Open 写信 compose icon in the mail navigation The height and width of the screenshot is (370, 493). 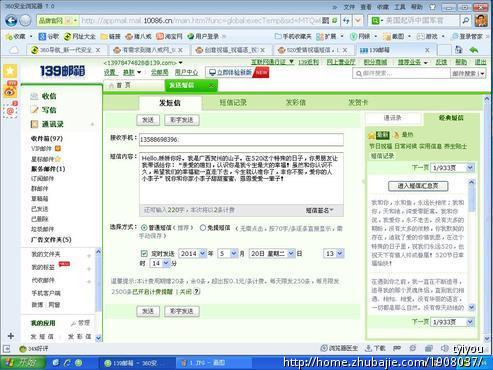pyautogui.click(x=34, y=110)
